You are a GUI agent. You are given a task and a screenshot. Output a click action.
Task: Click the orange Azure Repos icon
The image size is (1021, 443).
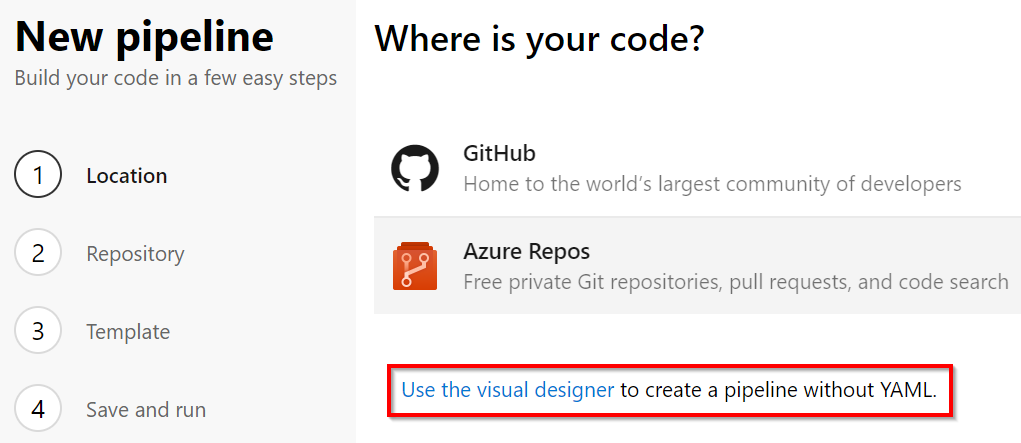[x=415, y=266]
